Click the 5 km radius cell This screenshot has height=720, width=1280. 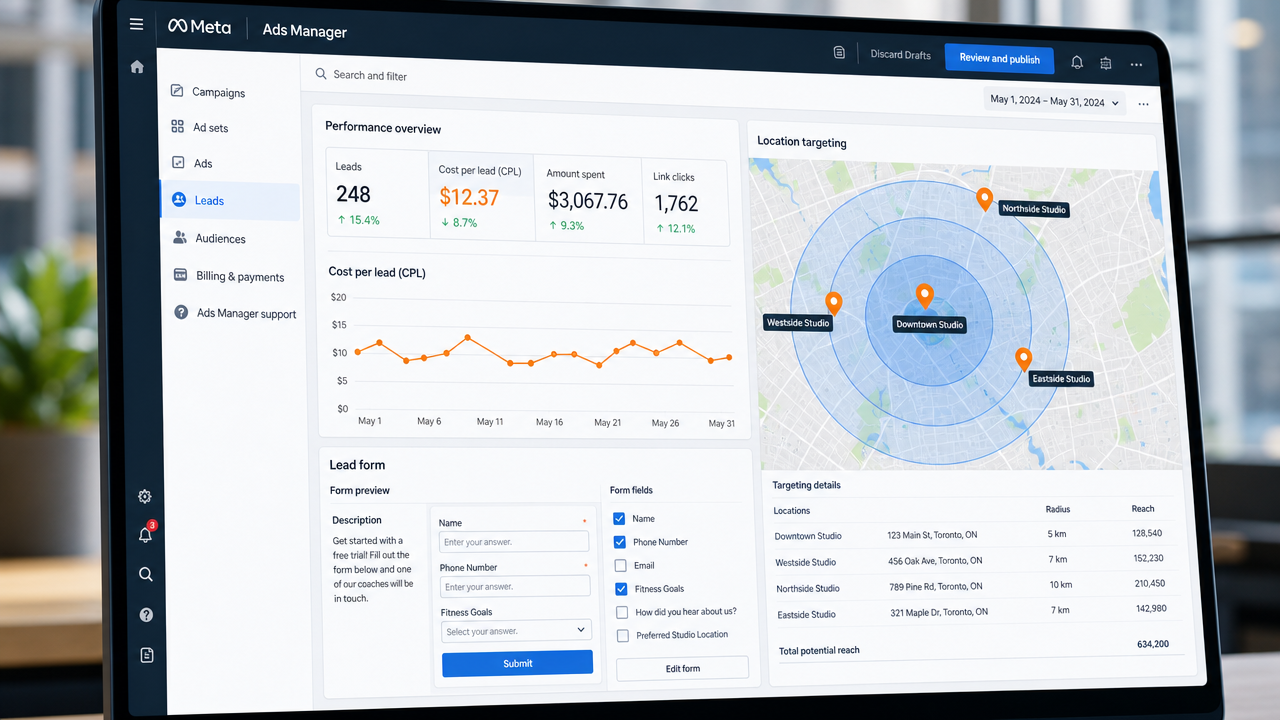coord(1057,534)
